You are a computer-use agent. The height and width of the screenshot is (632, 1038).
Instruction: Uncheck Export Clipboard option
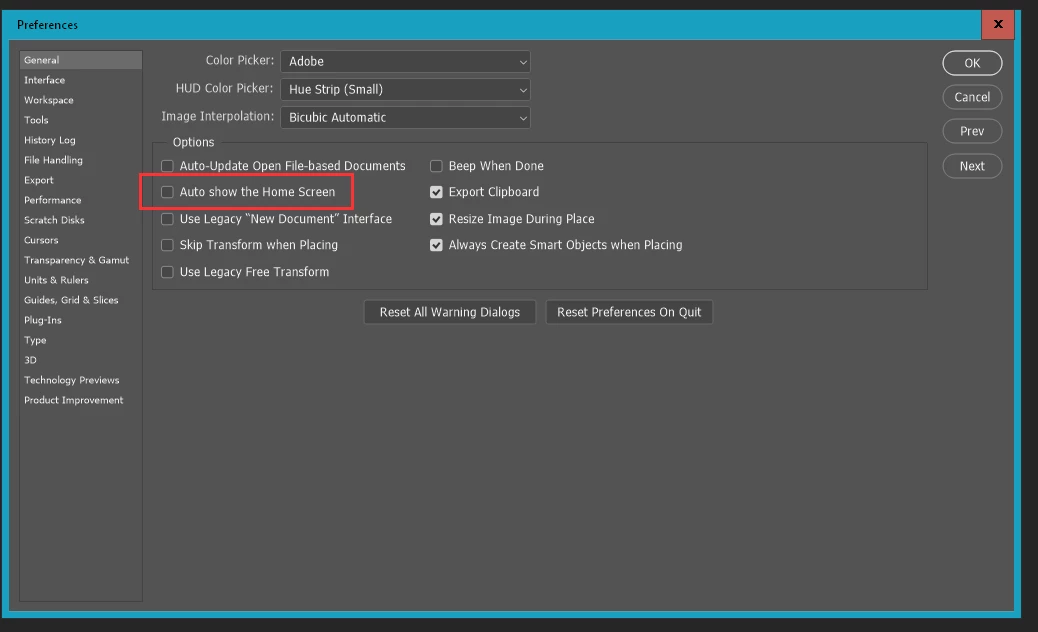click(x=436, y=192)
